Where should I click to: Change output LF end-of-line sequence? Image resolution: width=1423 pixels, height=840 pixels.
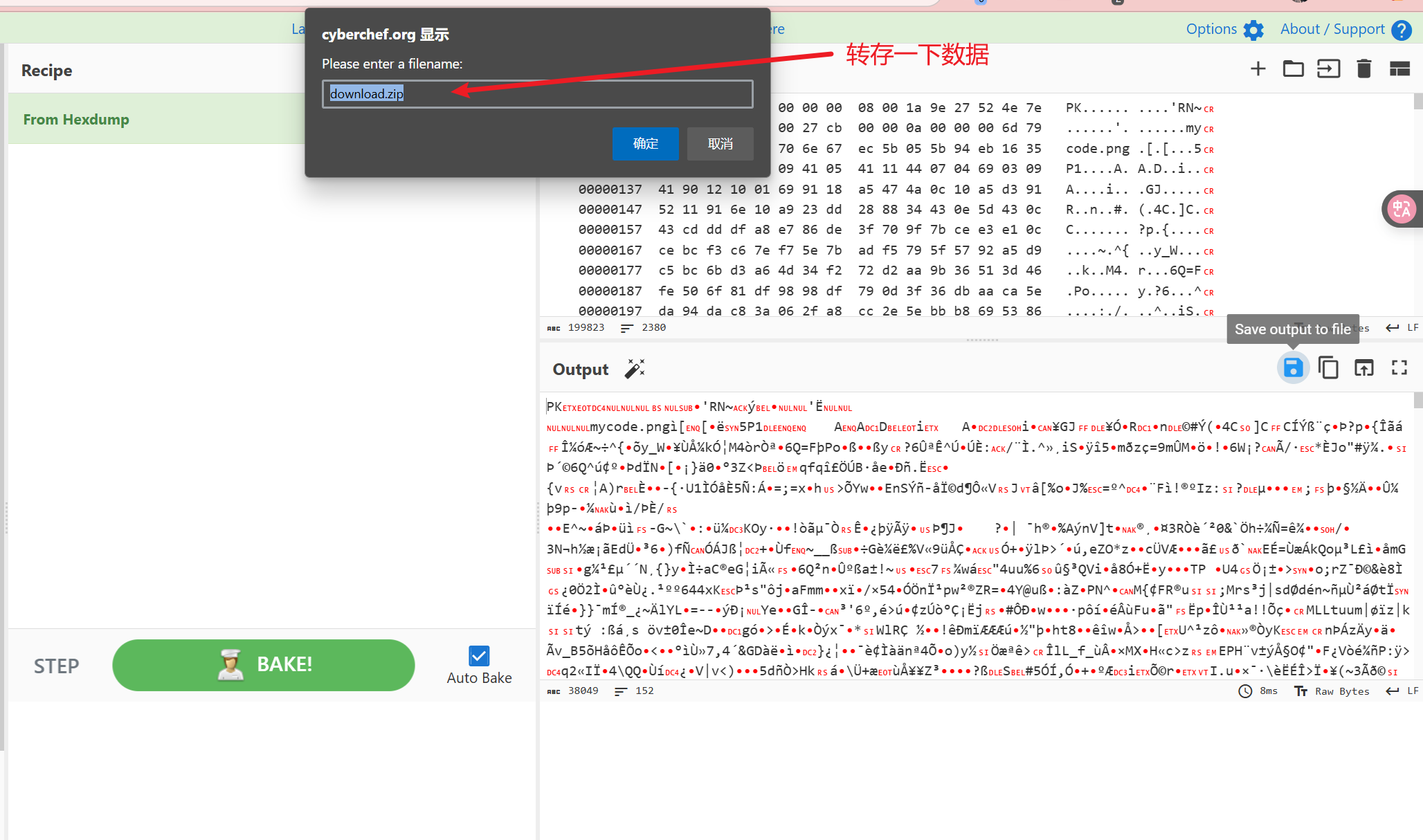click(1402, 691)
